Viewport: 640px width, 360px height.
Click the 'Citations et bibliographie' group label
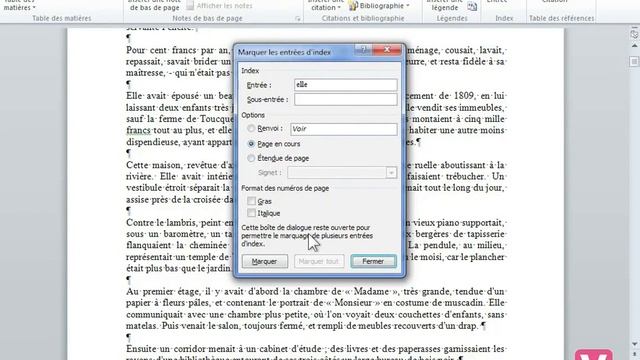[x=363, y=18]
